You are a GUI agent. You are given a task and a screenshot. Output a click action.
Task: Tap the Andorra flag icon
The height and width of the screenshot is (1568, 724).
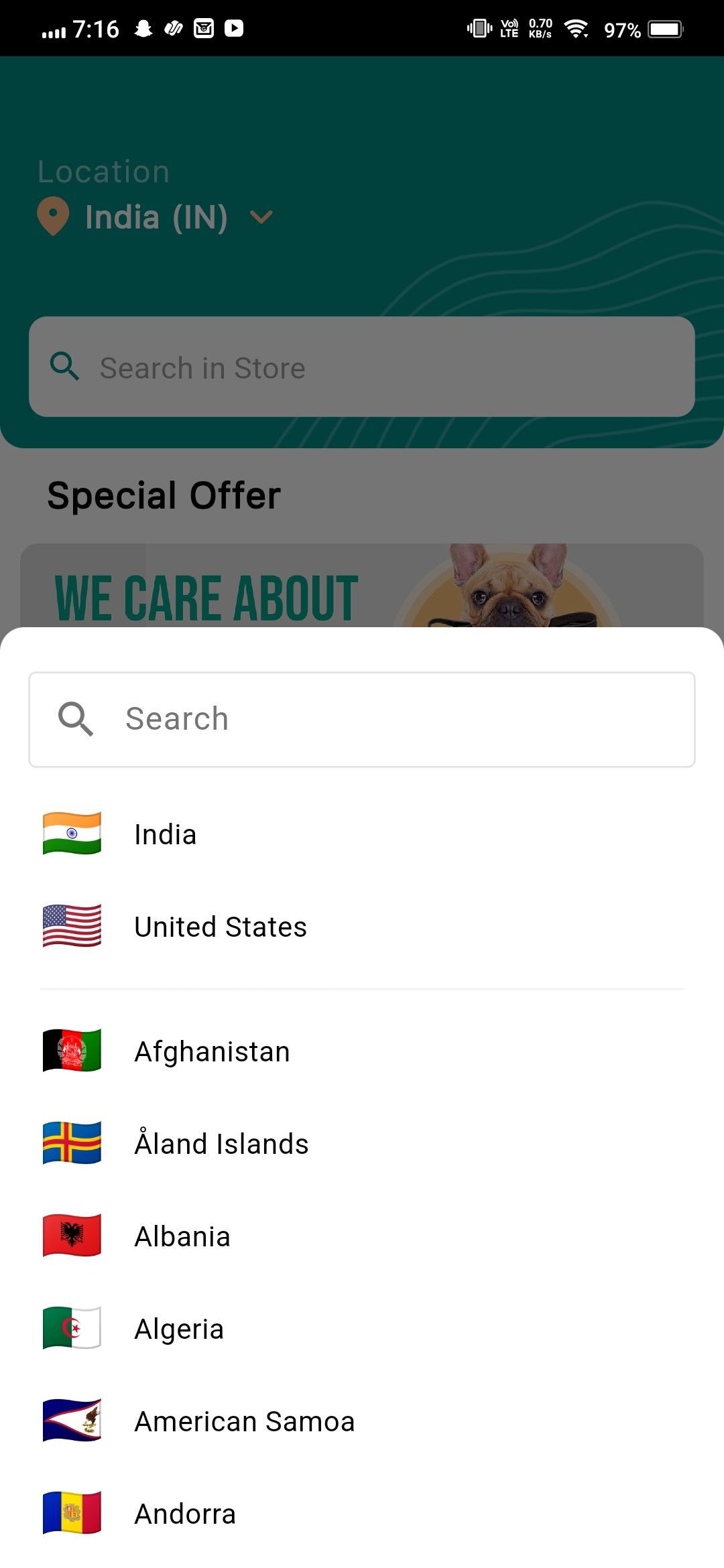point(72,1513)
